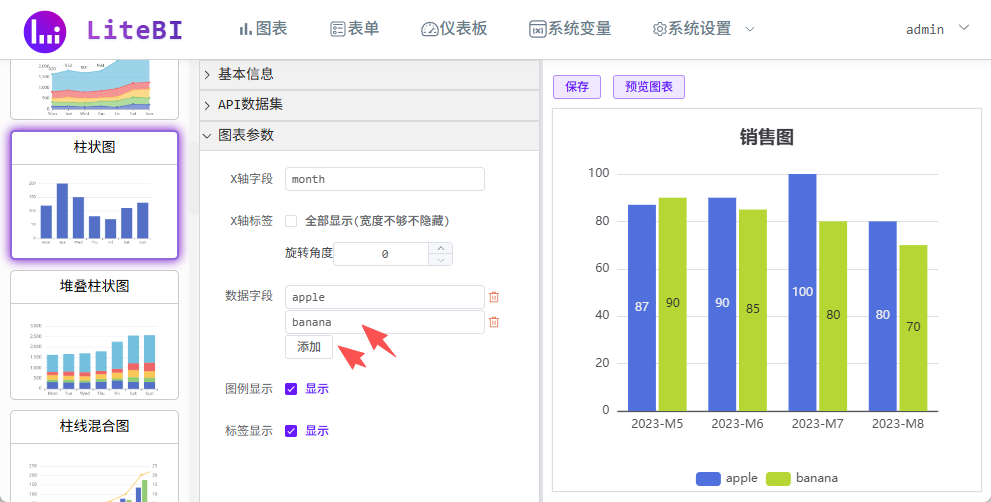Click the 预览图表 button

(x=648, y=87)
